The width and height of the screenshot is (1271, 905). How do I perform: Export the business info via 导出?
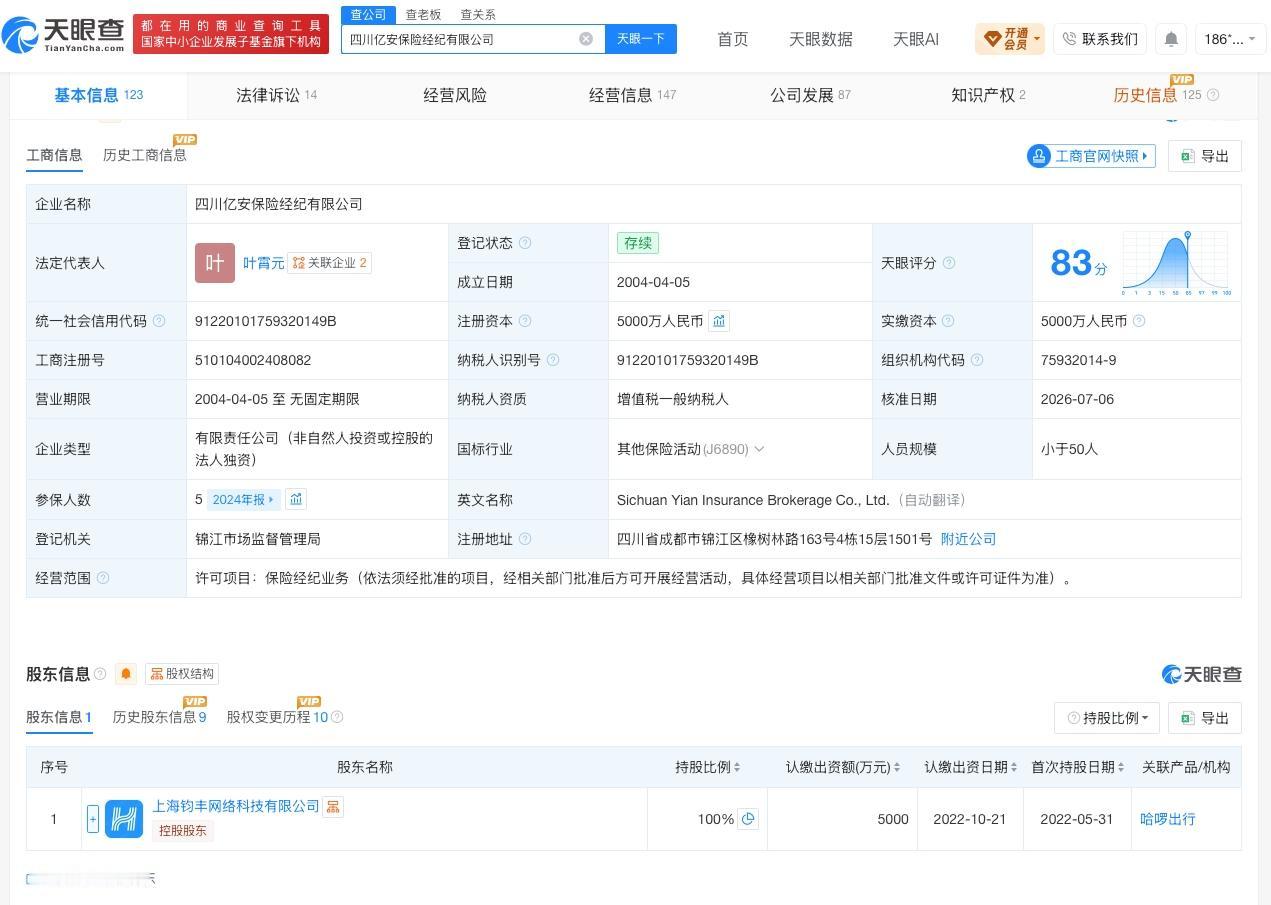1204,156
